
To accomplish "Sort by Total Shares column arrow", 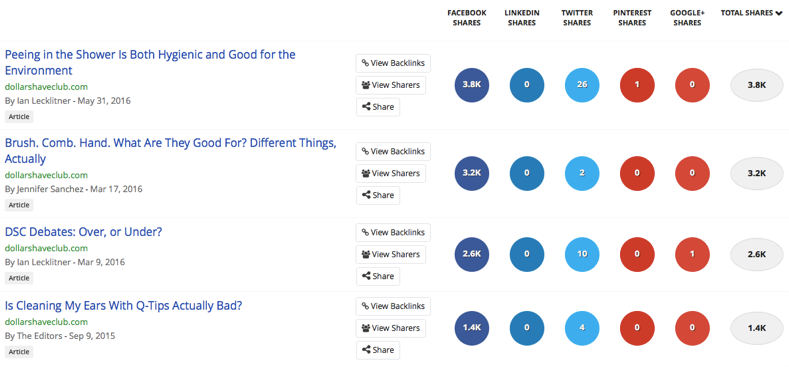I will coord(778,14).
